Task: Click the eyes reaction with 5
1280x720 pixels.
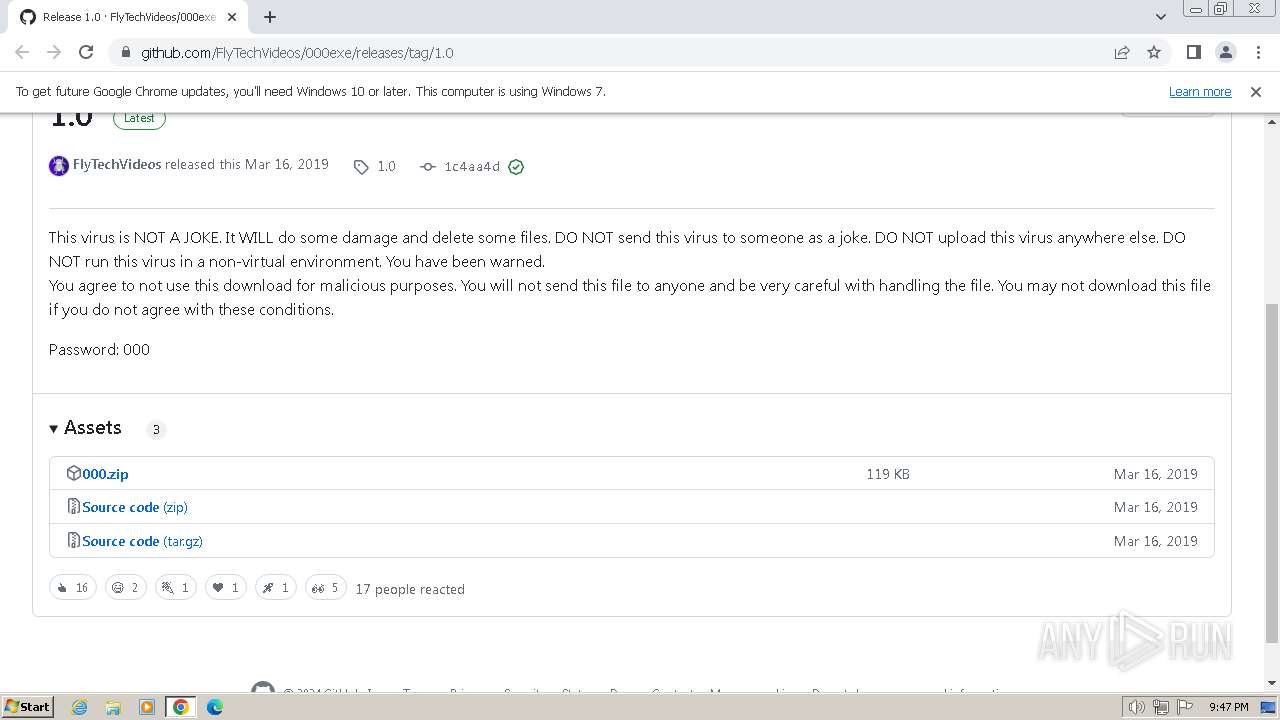Action: point(326,588)
